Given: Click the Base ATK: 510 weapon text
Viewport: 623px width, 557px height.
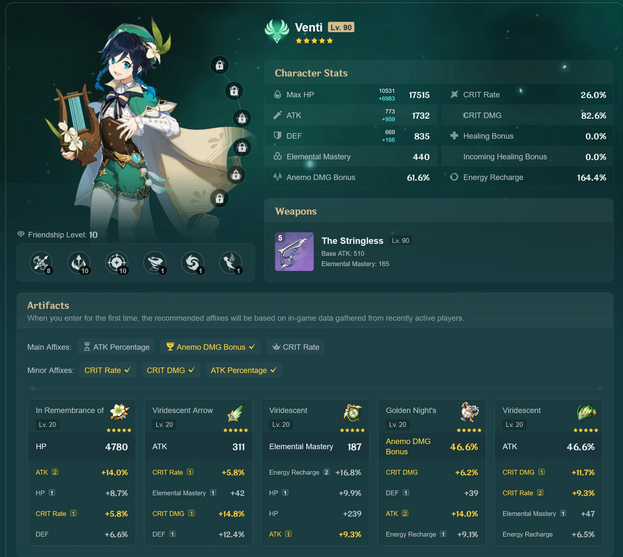Looking at the screenshot, I should (x=343, y=253).
